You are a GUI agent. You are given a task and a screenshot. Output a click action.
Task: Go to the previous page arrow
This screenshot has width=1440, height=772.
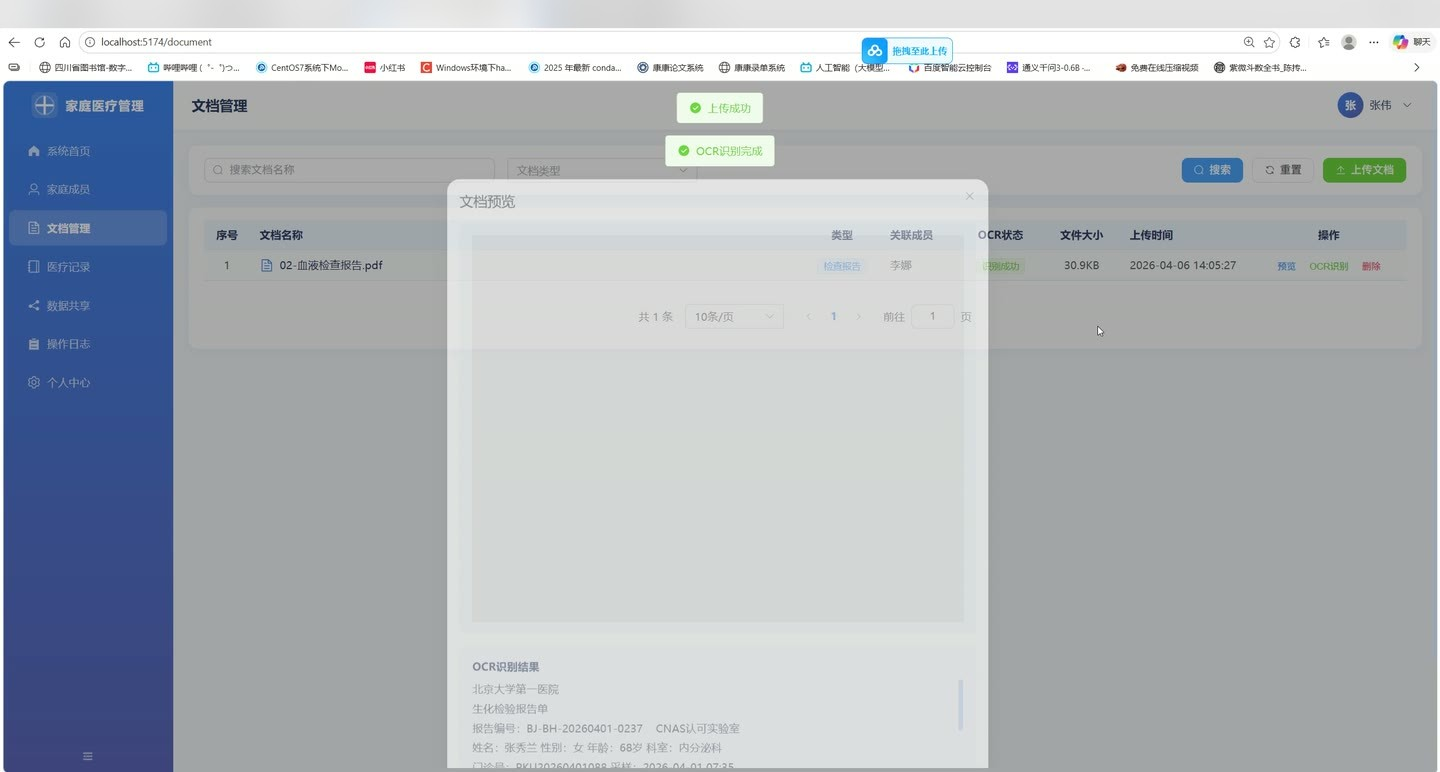point(808,316)
